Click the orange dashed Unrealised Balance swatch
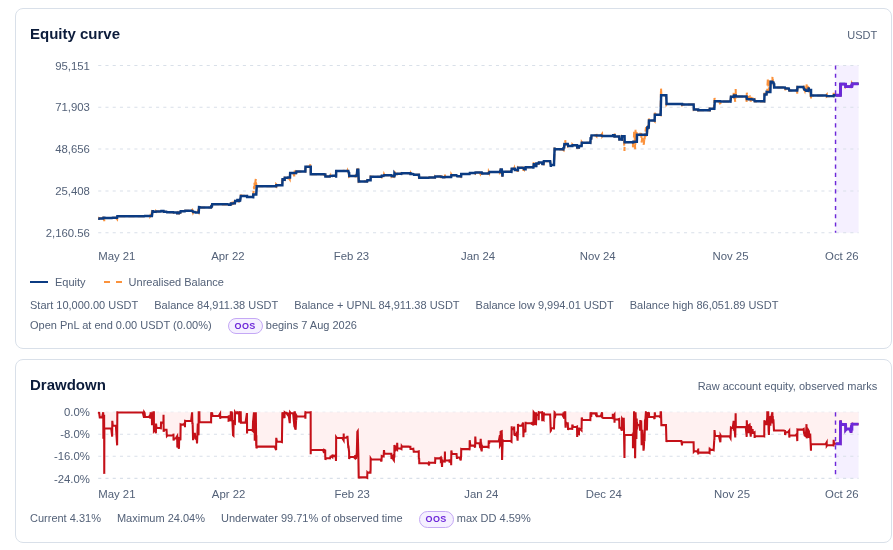 click(x=113, y=282)
